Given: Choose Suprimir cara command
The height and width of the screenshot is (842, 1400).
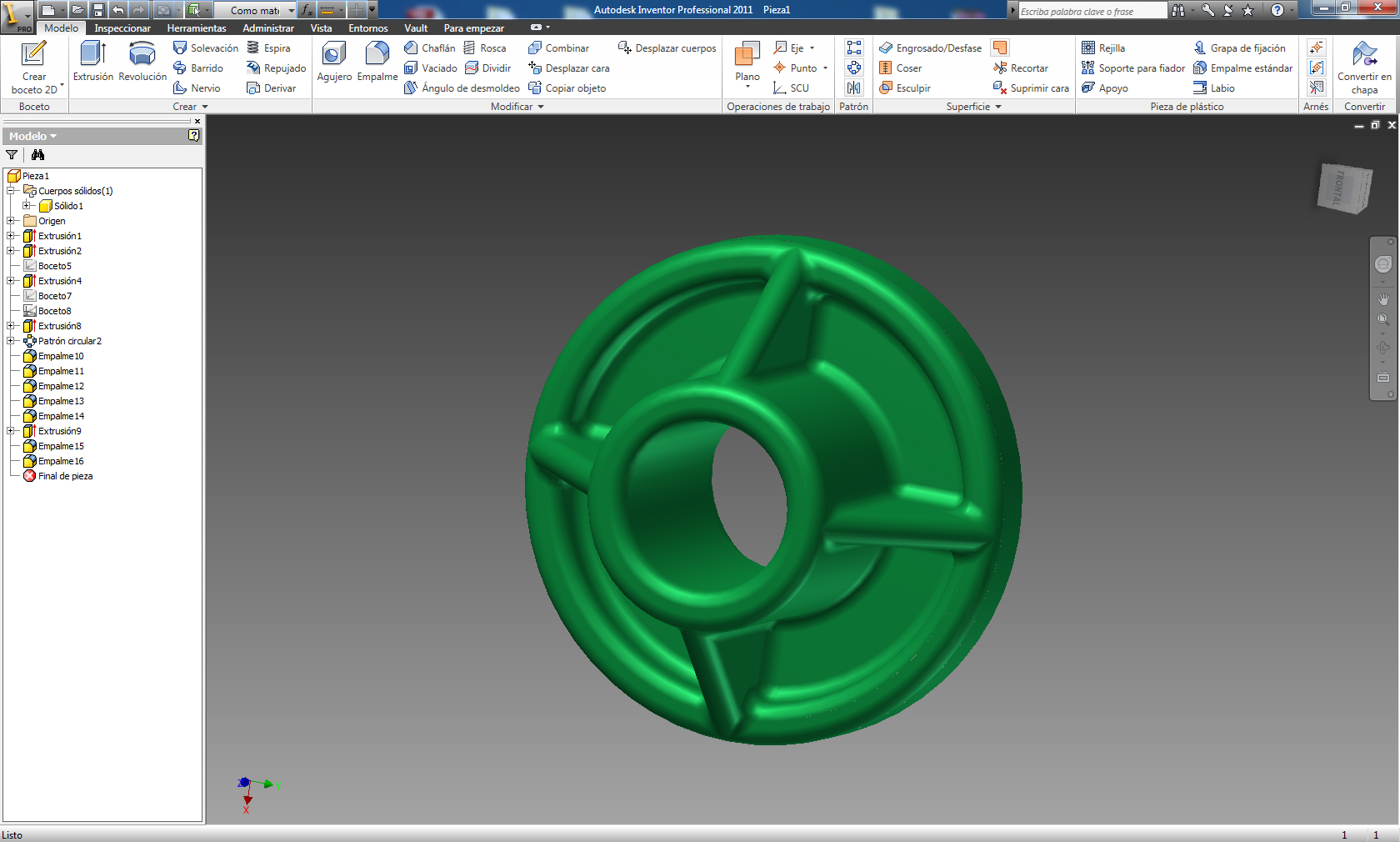Looking at the screenshot, I should [x=1031, y=88].
